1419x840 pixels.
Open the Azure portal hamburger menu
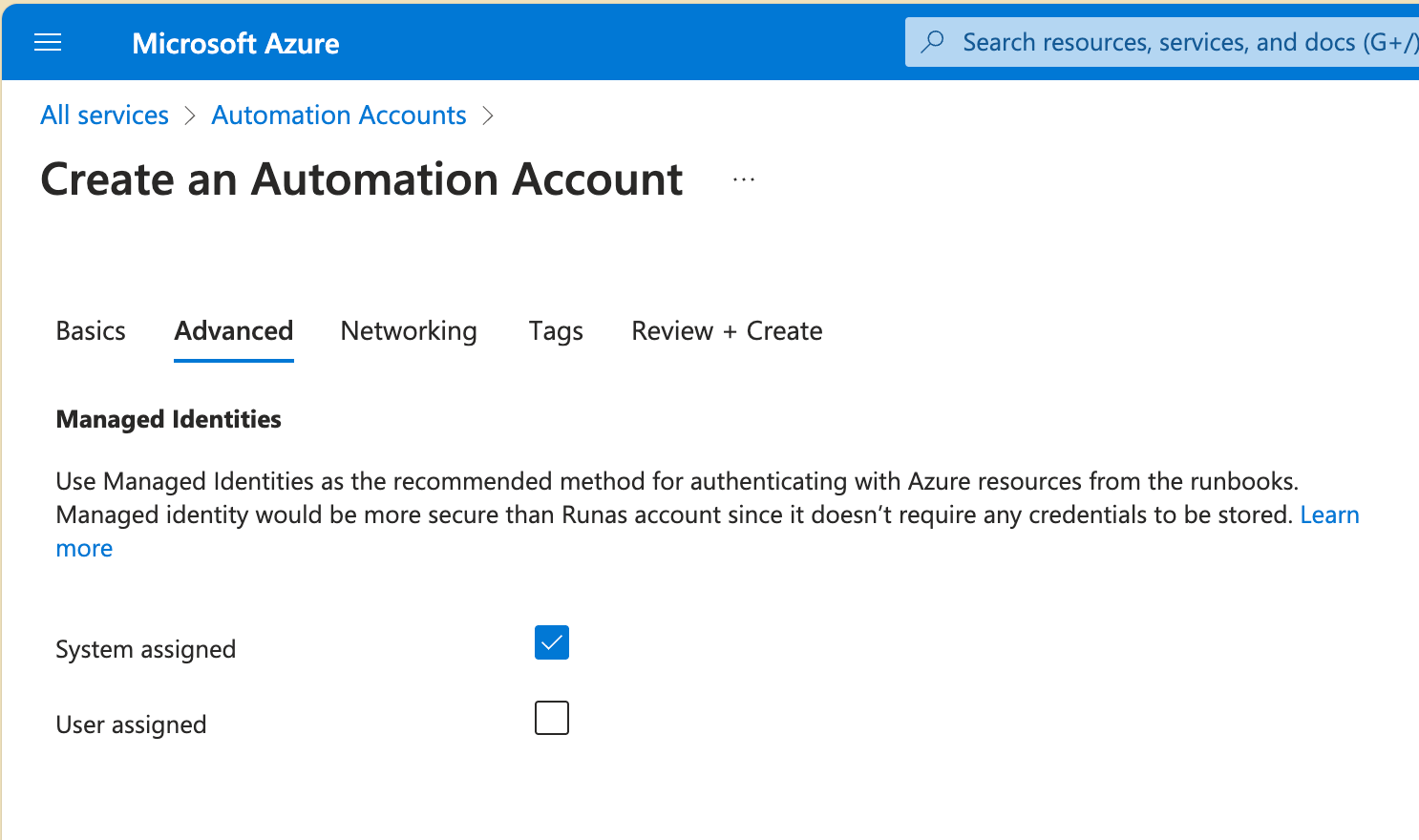pos(48,43)
